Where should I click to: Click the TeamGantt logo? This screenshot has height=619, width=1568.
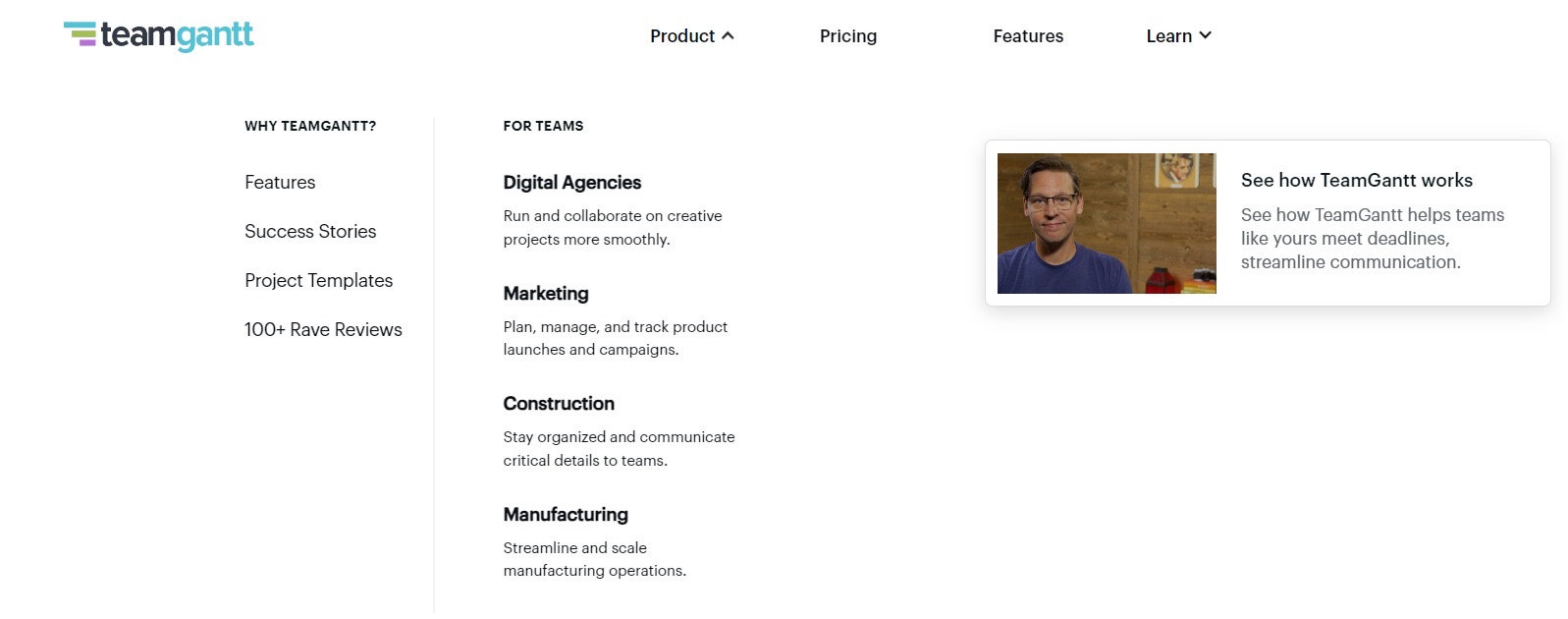[x=159, y=35]
